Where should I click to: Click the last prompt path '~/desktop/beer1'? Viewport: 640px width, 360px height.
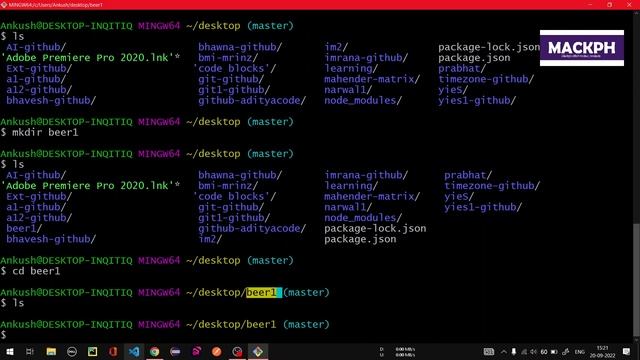[231, 324]
